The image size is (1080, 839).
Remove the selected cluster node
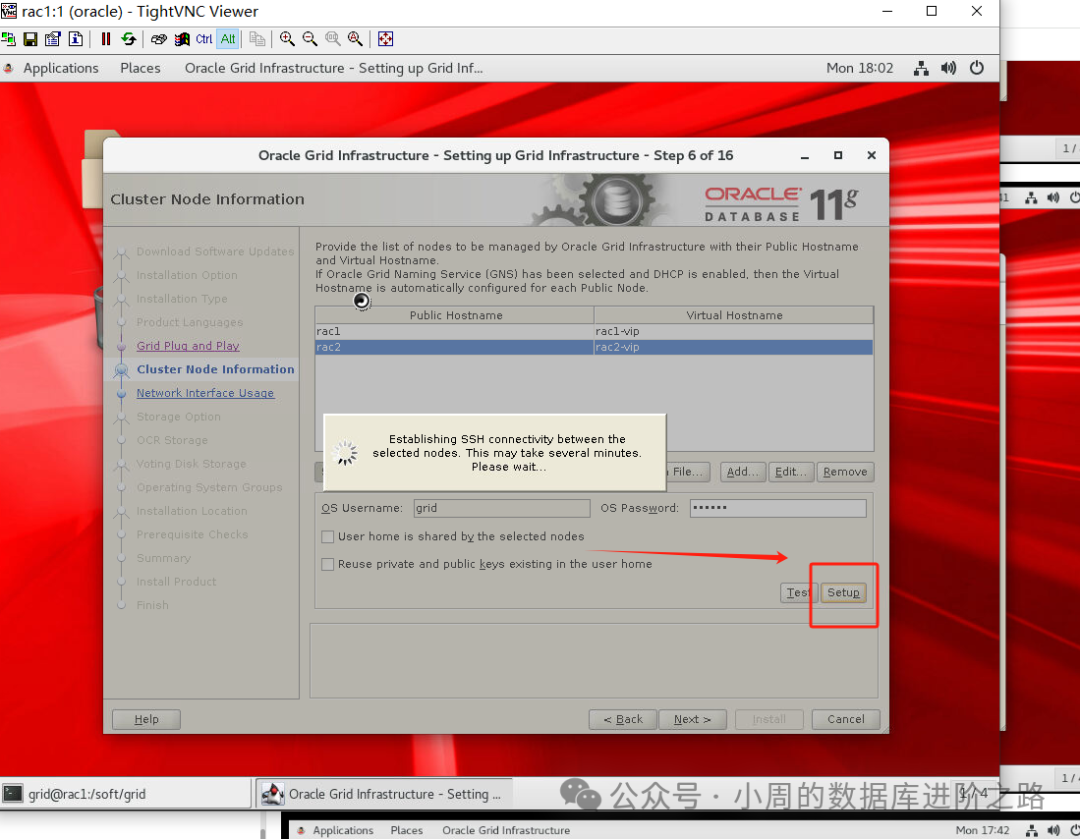tap(845, 472)
